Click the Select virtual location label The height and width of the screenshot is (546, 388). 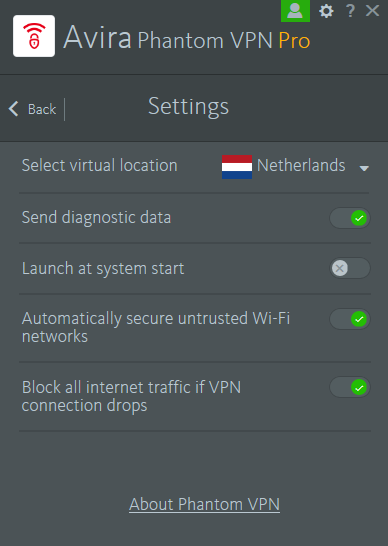[x=100, y=165]
